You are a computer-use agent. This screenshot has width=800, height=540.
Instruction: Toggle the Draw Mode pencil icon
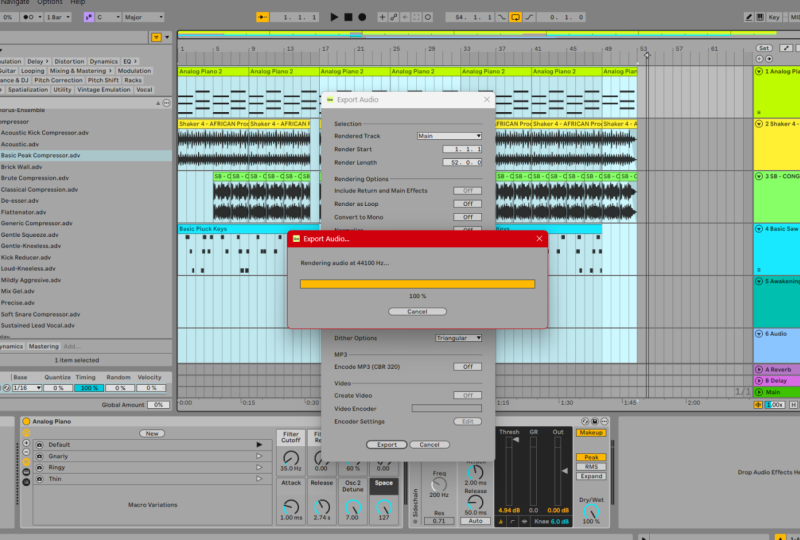click(x=748, y=17)
